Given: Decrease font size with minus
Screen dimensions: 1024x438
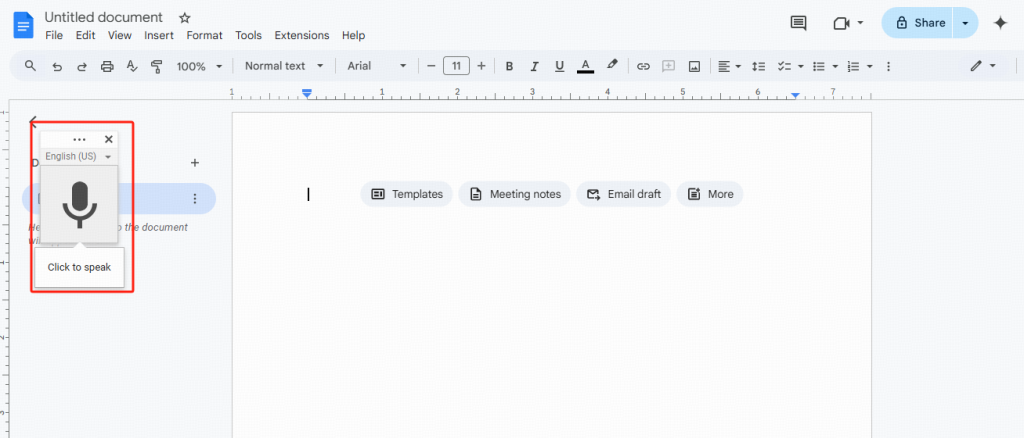Looking at the screenshot, I should pos(431,66).
